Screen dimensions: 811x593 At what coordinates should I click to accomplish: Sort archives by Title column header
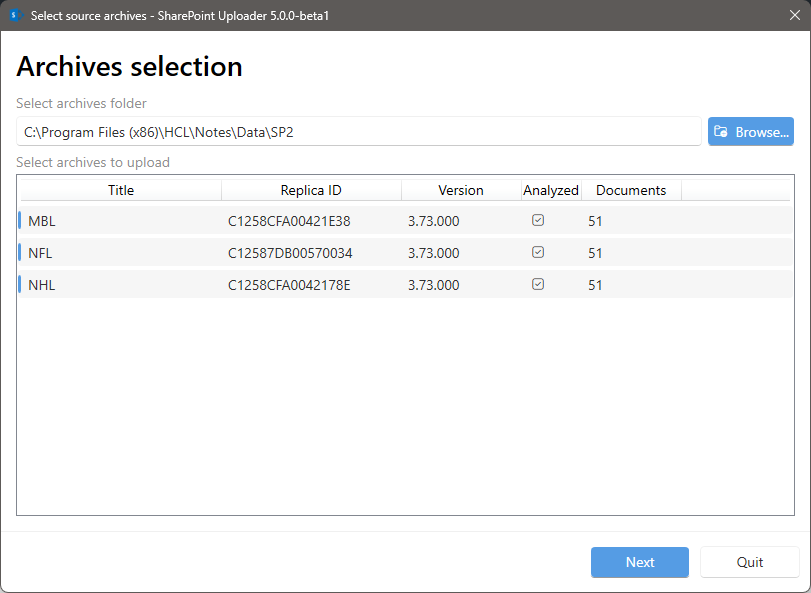click(x=121, y=190)
